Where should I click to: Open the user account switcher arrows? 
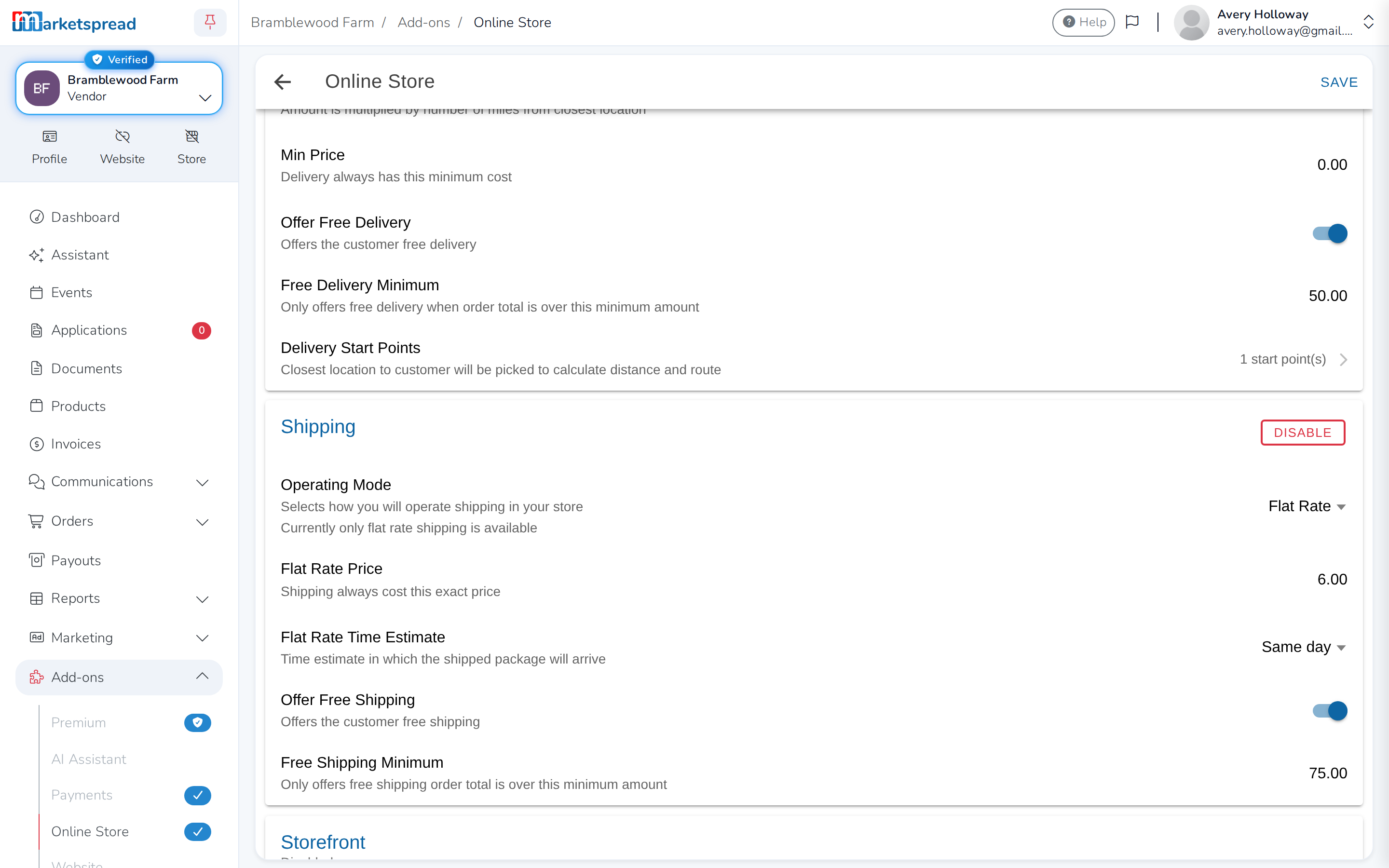click(1368, 22)
